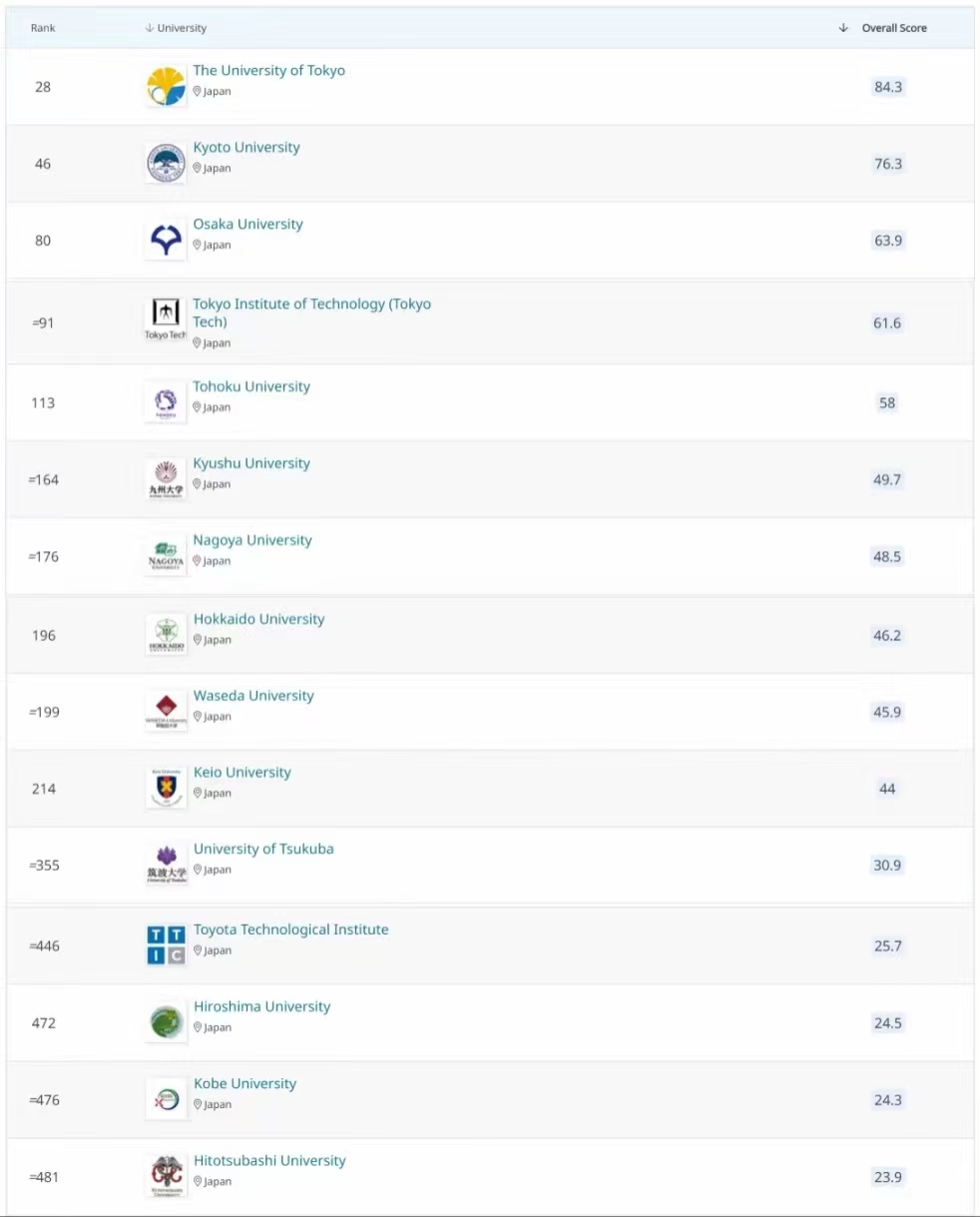Click the Toyota Technological Institute TTI logo
Screen dimensions: 980x1217
coord(166,945)
